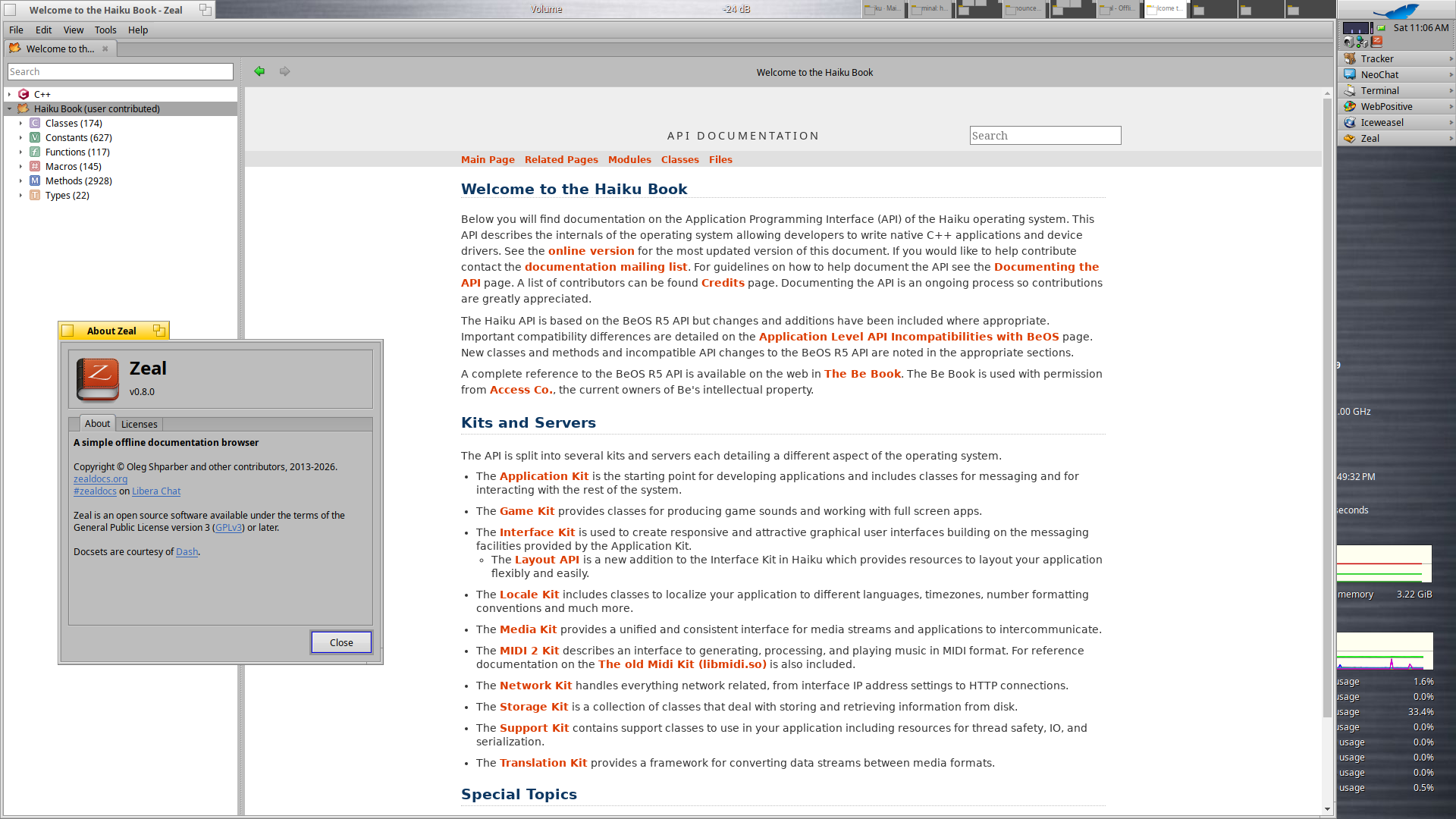Screen dimensions: 1456x819
Task: Open the Help menu
Action: click(138, 30)
